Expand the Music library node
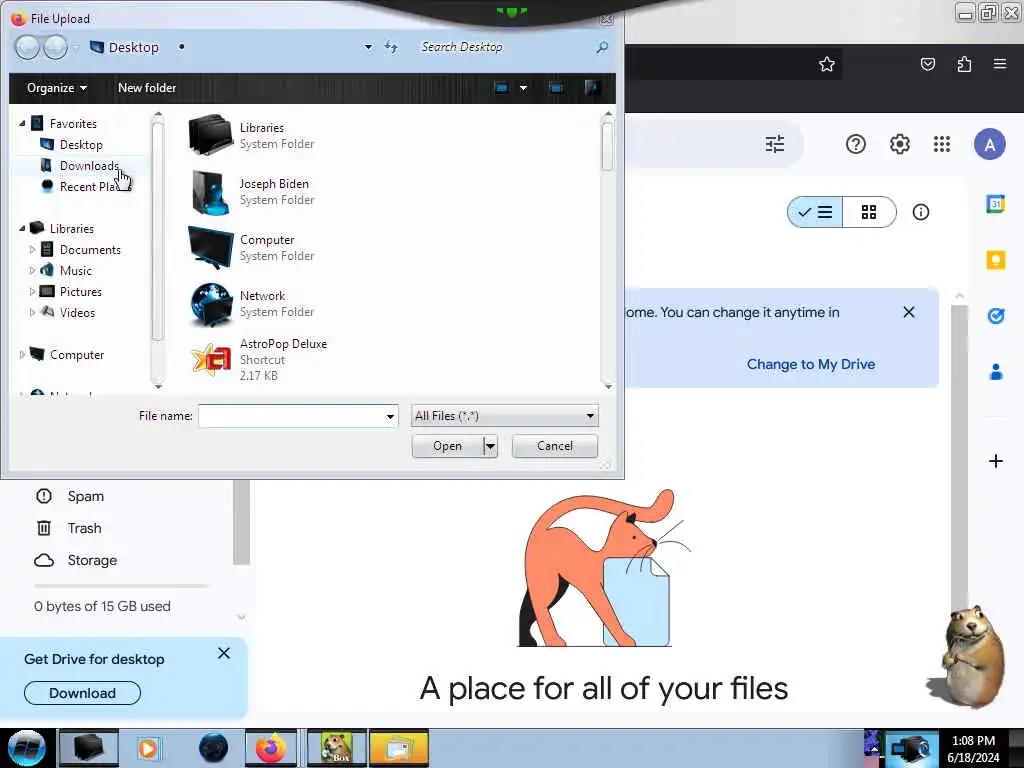The width and height of the screenshot is (1024, 768). coord(32,270)
